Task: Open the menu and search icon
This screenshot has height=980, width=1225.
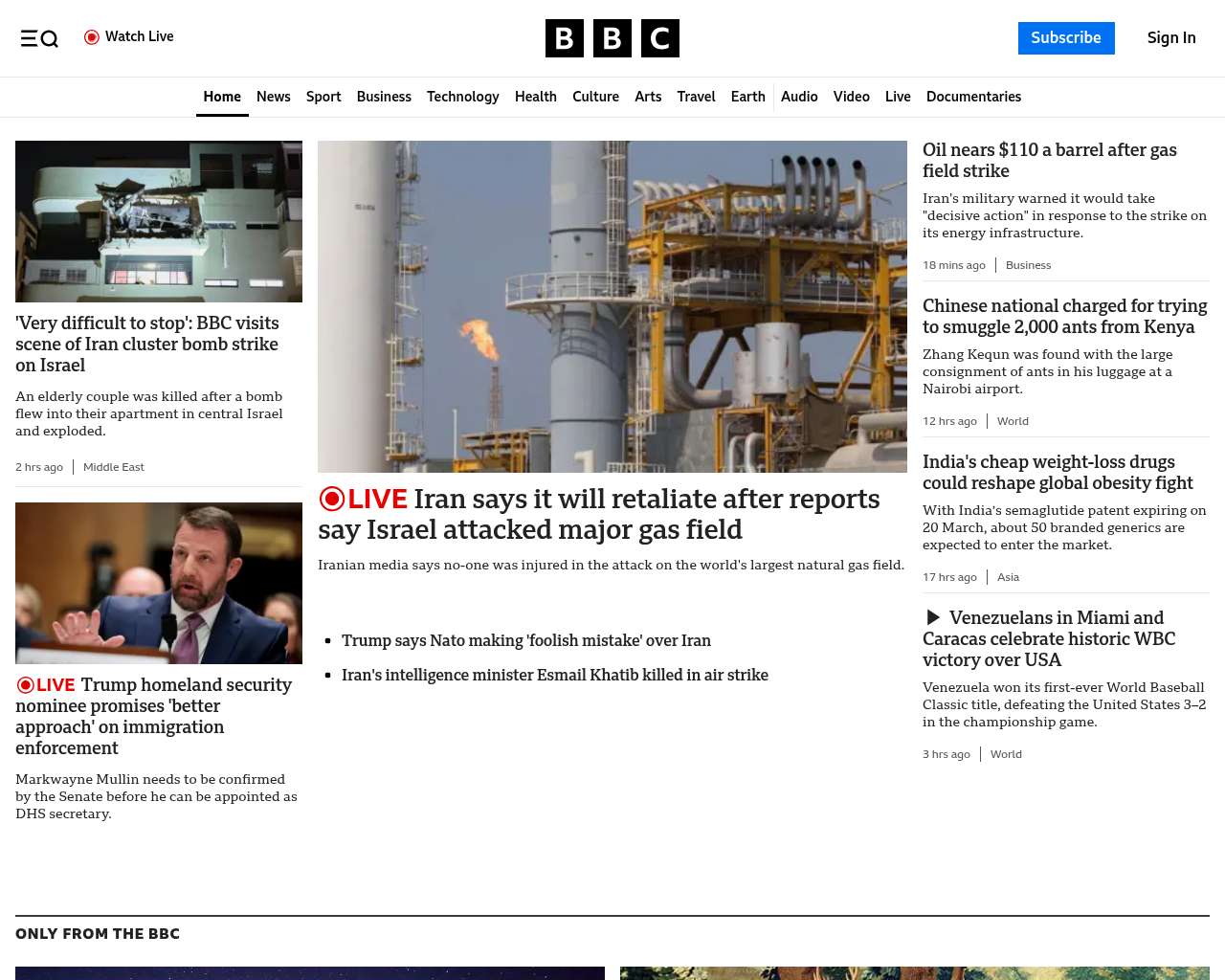Action: point(39,38)
